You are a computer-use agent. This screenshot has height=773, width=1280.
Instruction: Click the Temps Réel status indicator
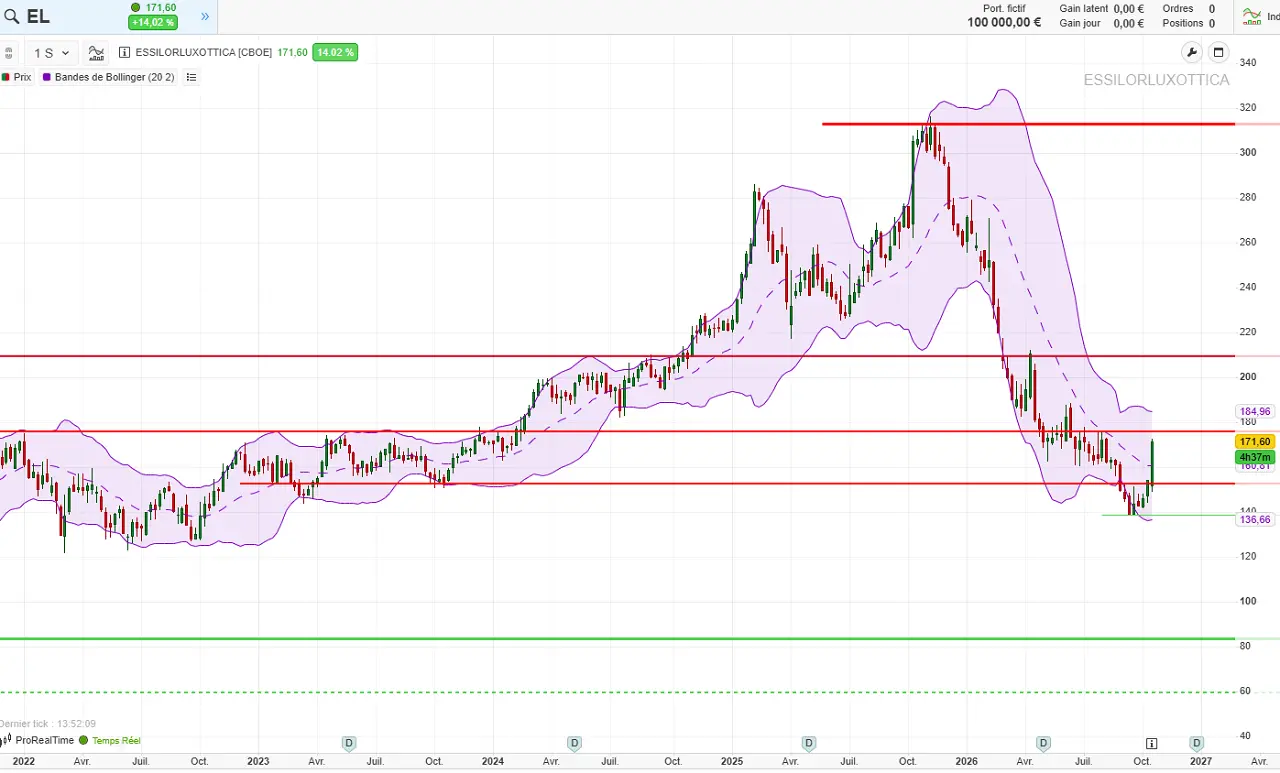click(x=110, y=741)
